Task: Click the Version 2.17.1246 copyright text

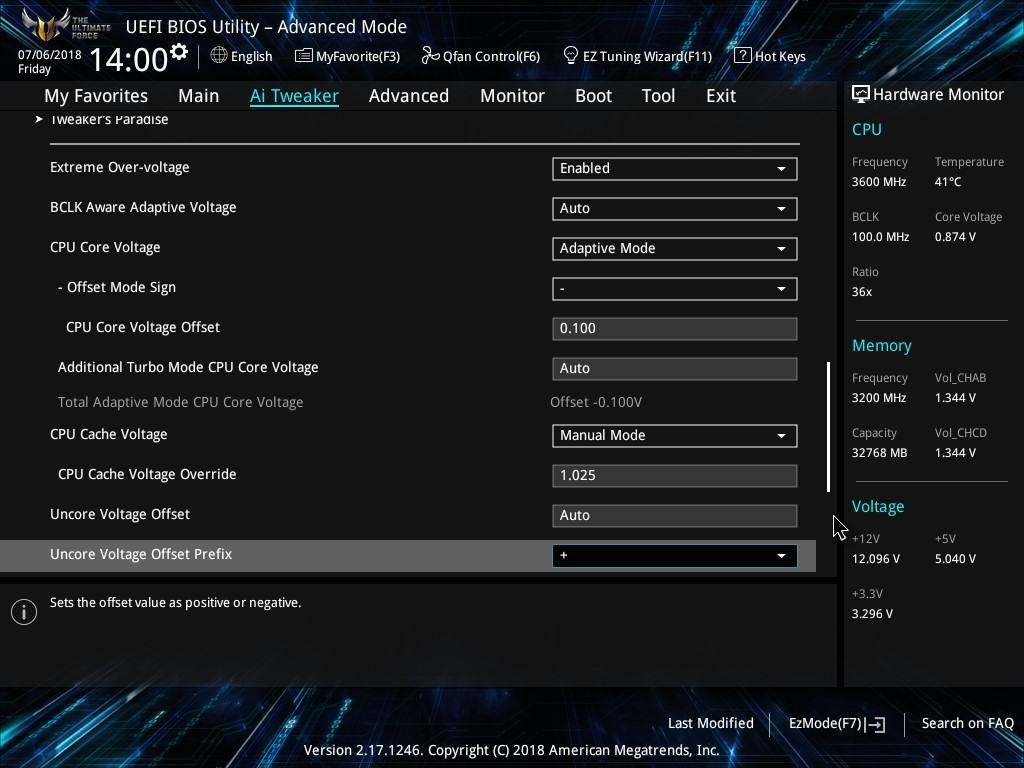Action: point(511,750)
